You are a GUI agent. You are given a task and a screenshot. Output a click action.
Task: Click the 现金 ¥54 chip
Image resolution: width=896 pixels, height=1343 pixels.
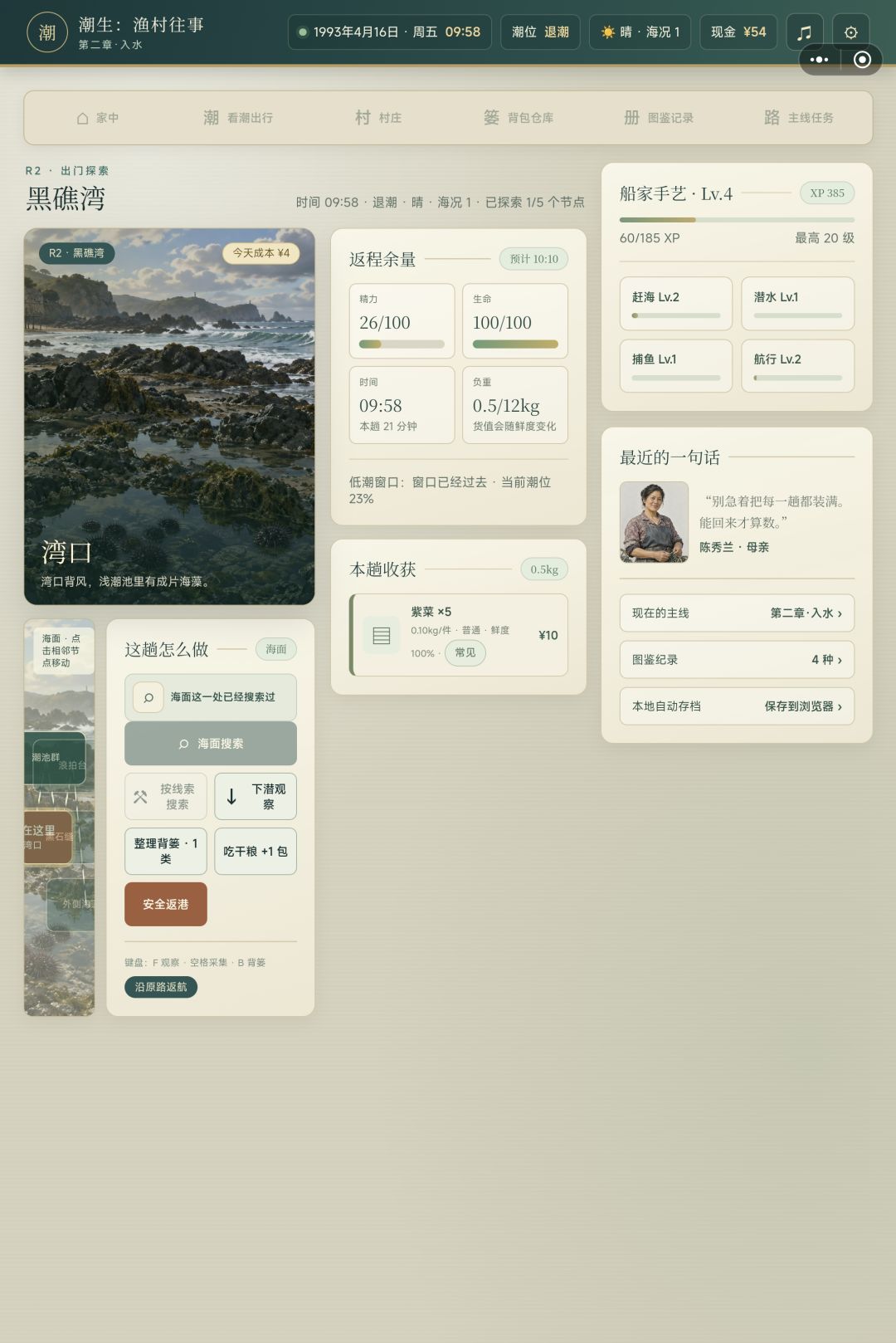[738, 32]
